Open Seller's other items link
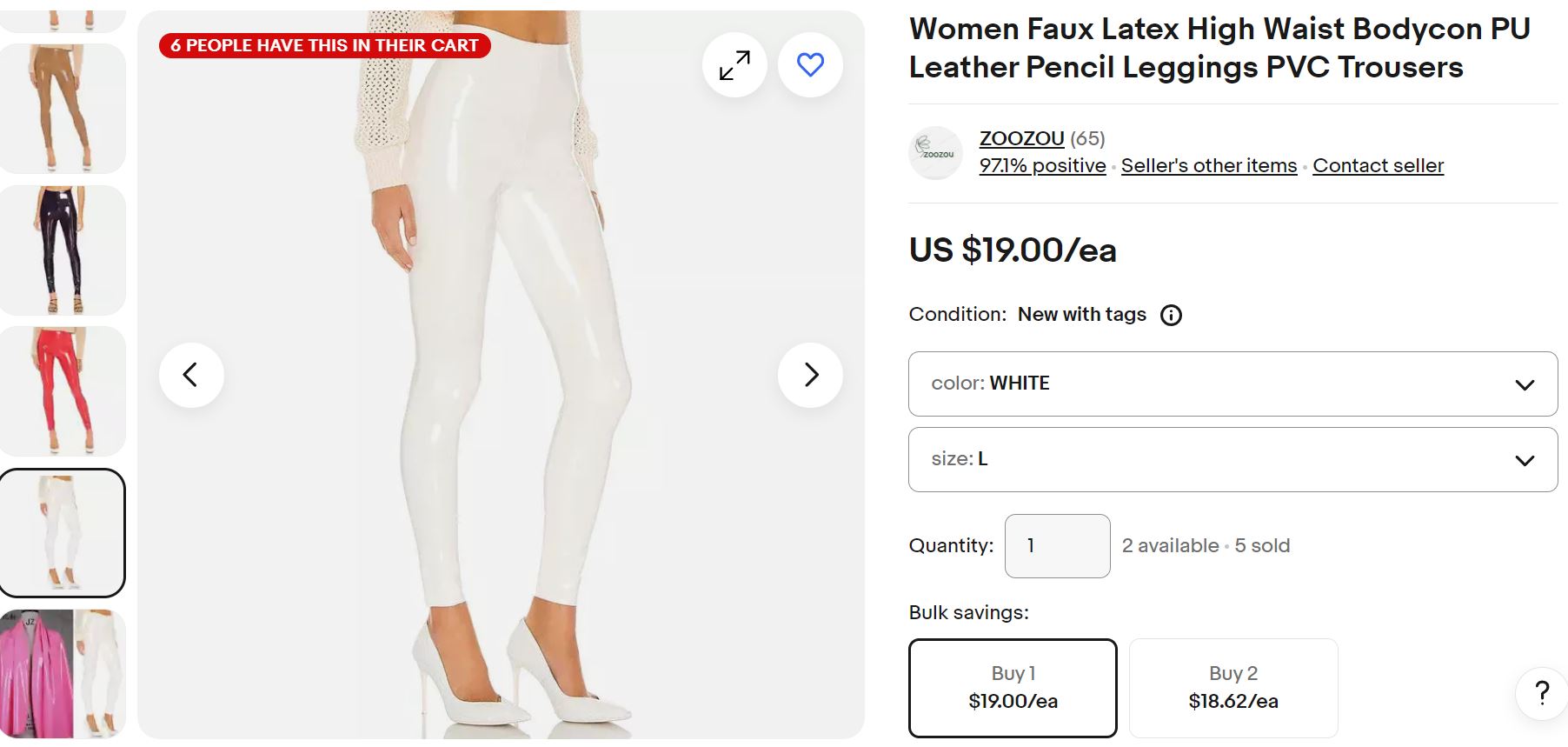This screenshot has width=1568, height=747. 1208,166
